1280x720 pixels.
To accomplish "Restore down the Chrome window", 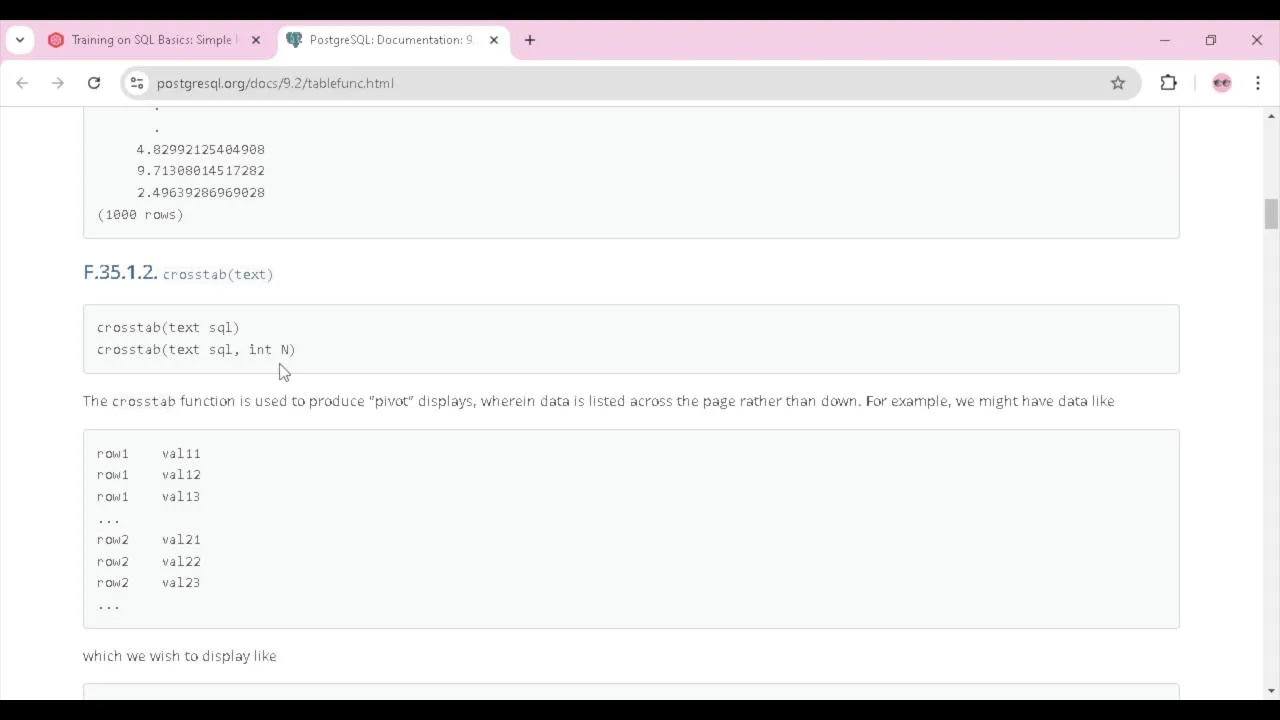I will point(1211,40).
